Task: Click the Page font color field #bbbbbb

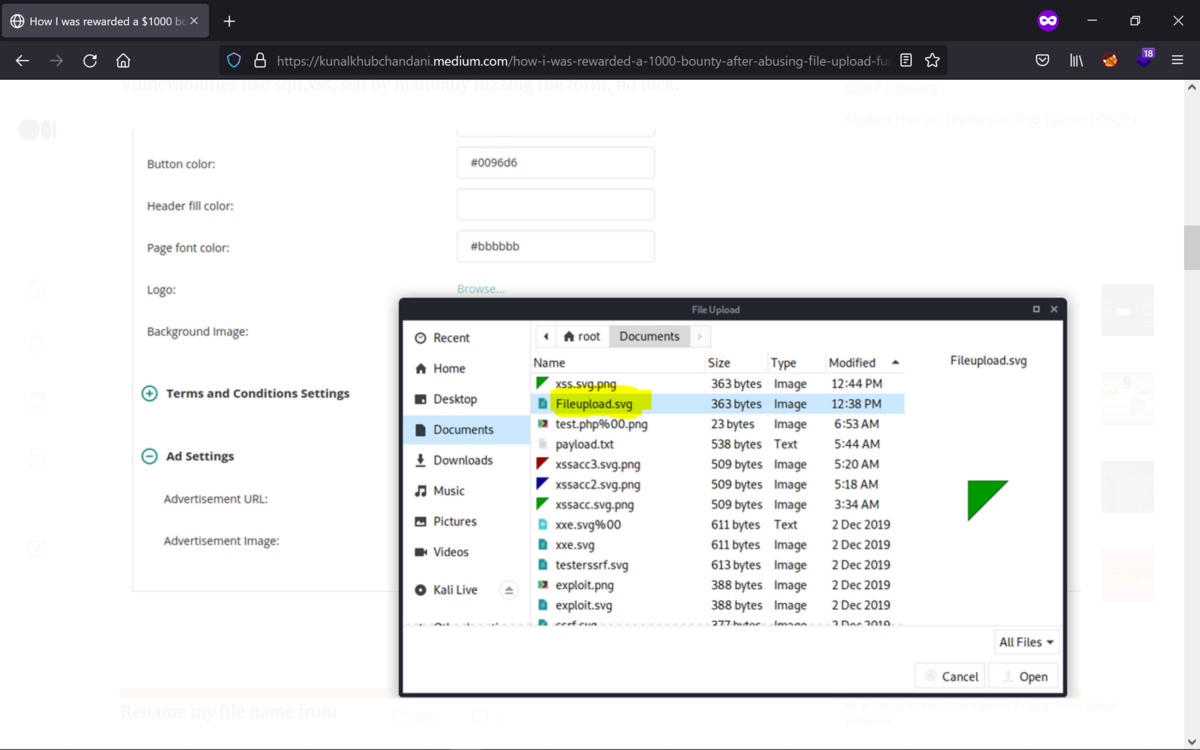Action: click(x=555, y=247)
